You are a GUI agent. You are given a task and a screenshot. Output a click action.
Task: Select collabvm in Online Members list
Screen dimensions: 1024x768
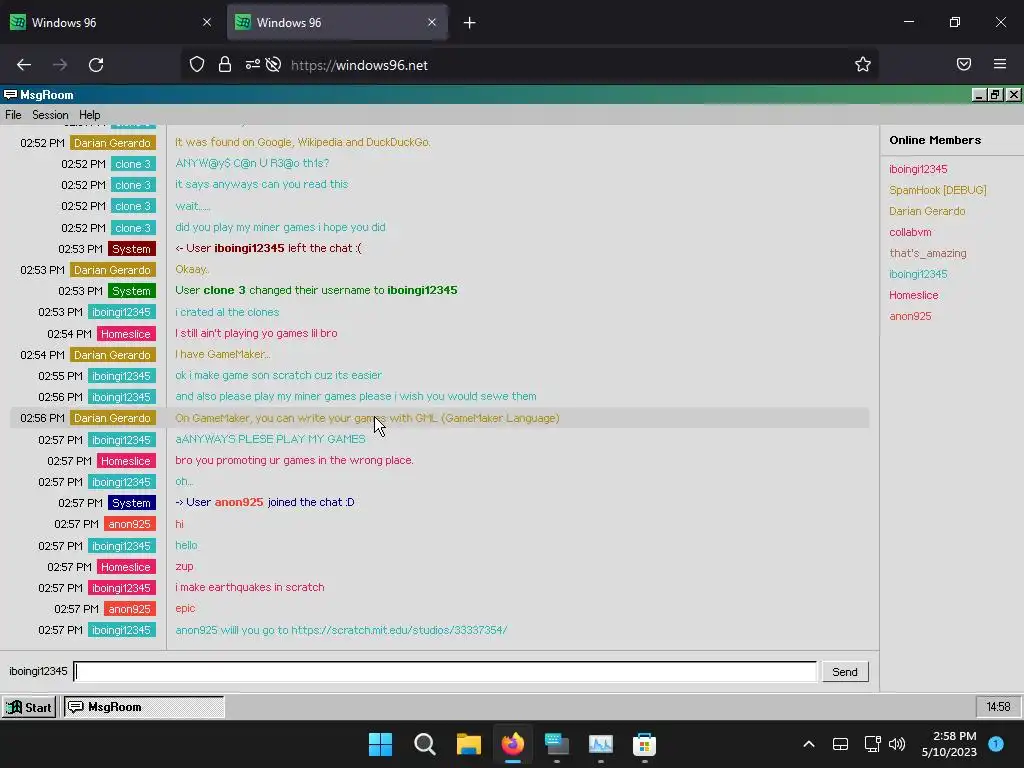coord(910,232)
